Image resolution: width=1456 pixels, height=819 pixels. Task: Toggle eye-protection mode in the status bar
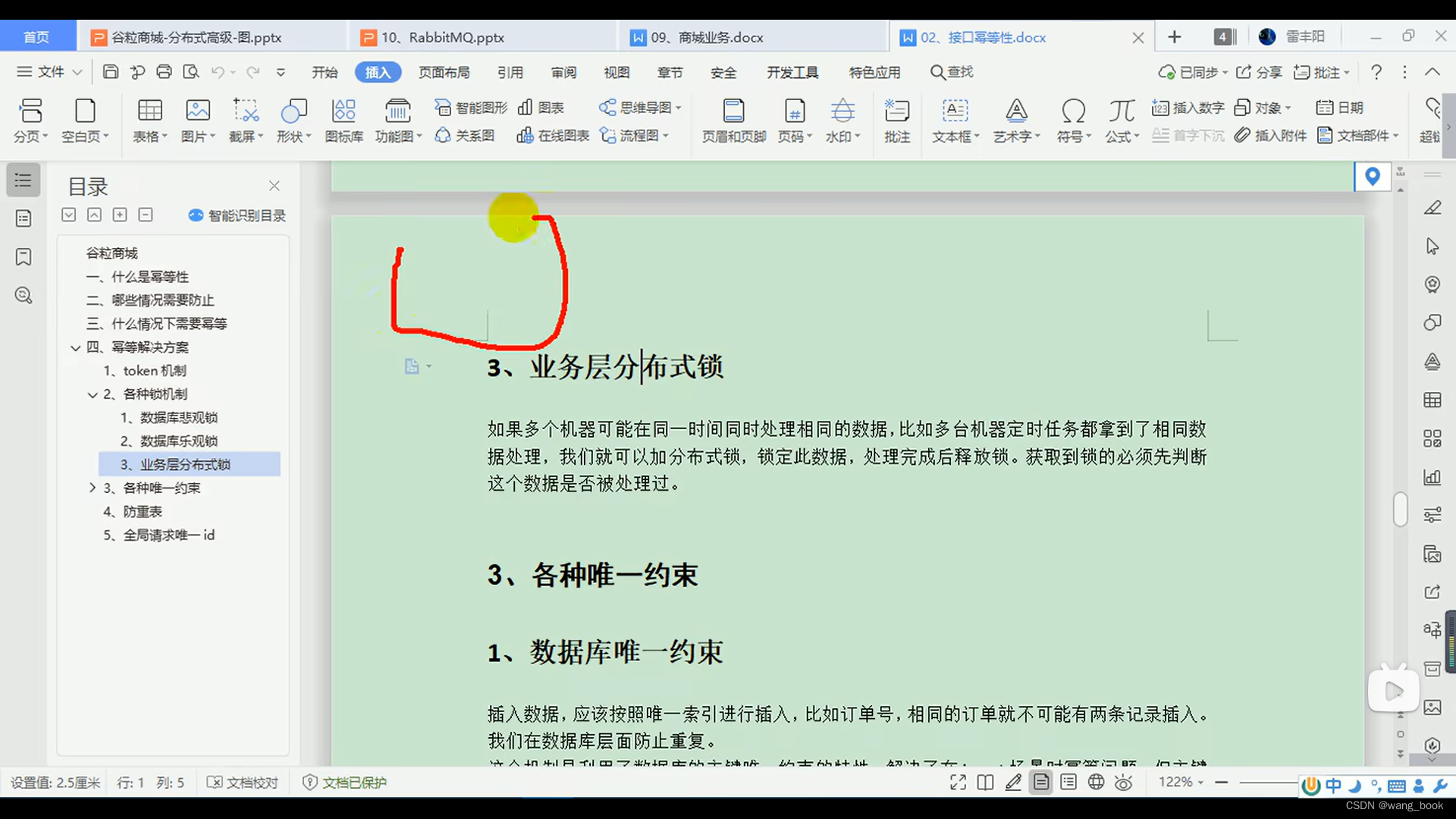click(x=1123, y=782)
